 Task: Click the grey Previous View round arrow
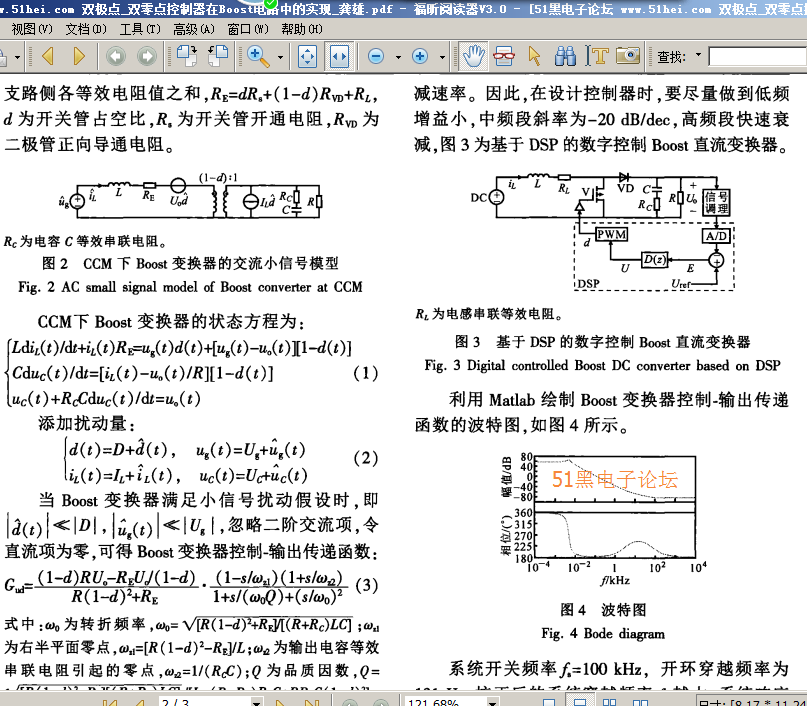116,56
